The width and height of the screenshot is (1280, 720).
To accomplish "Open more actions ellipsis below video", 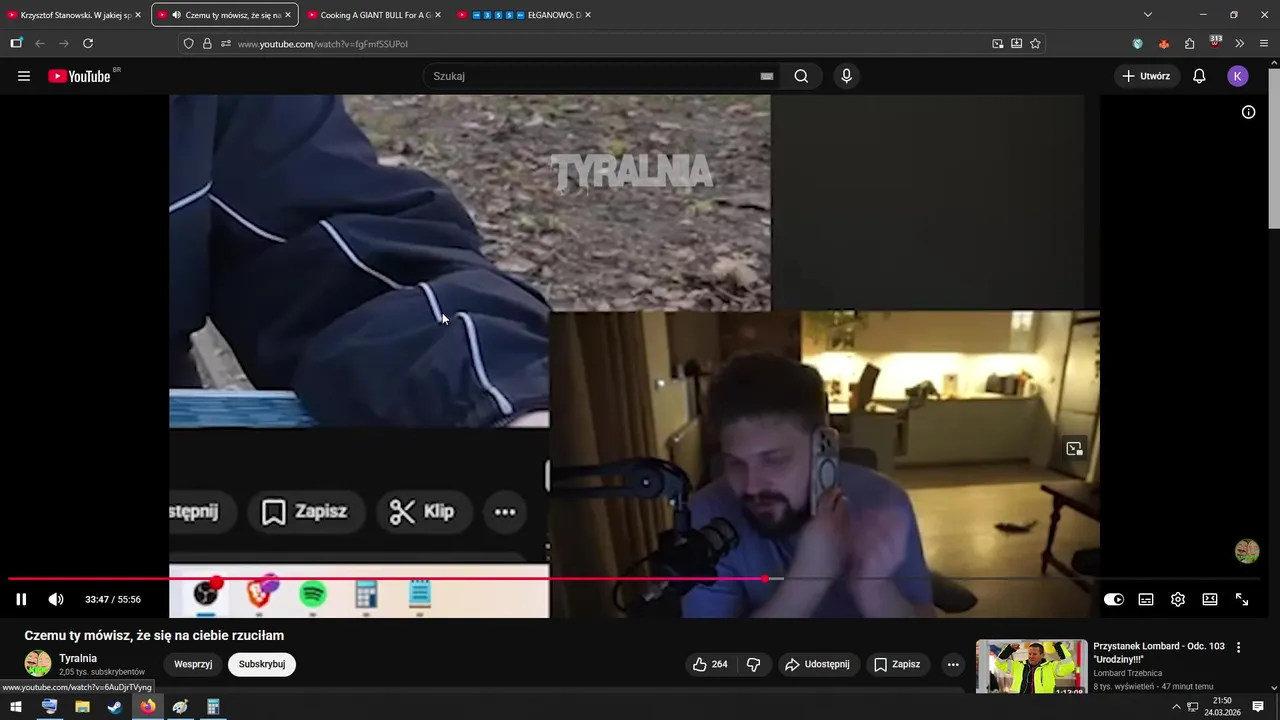I will point(953,664).
